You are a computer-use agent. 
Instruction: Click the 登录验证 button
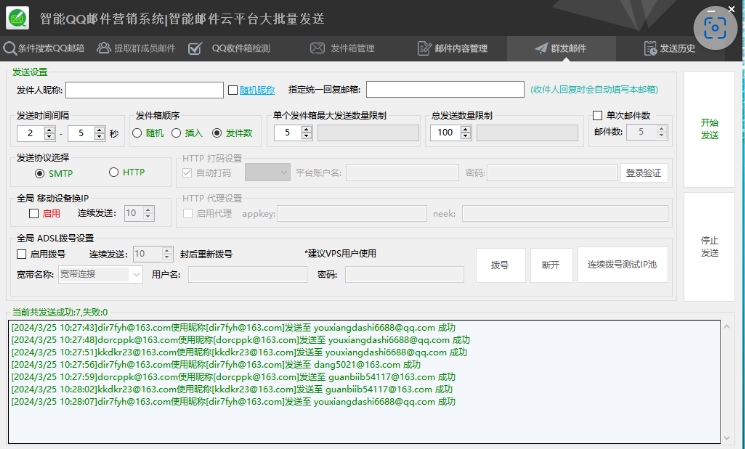click(x=643, y=173)
